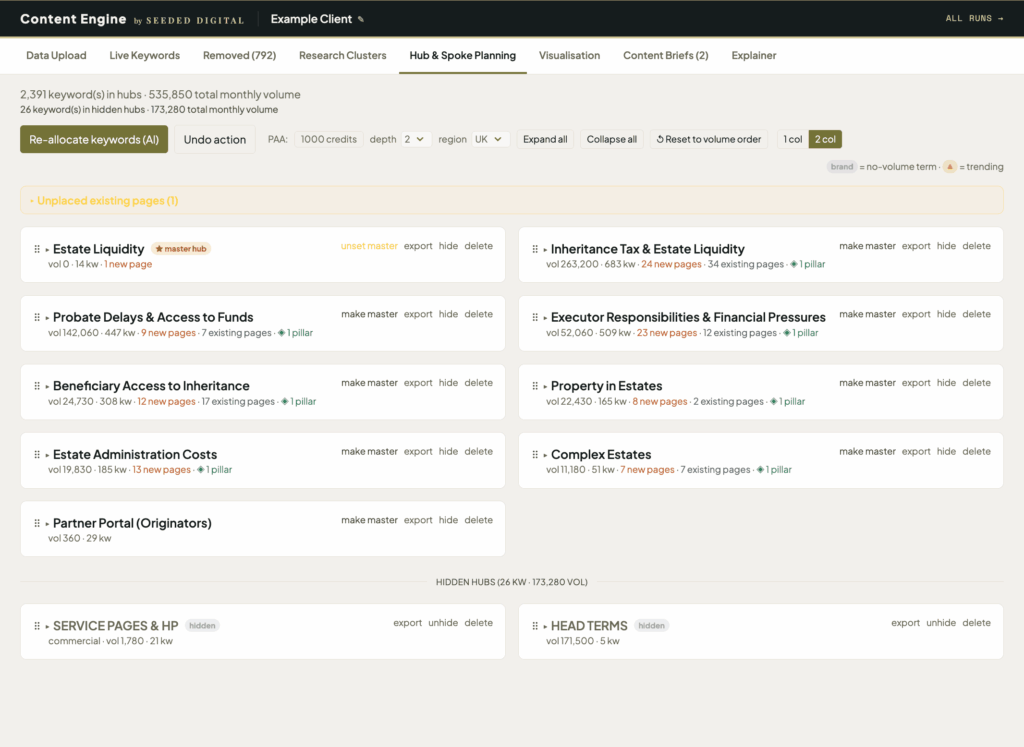Open the Content Briefs (2) tab

[x=665, y=56]
